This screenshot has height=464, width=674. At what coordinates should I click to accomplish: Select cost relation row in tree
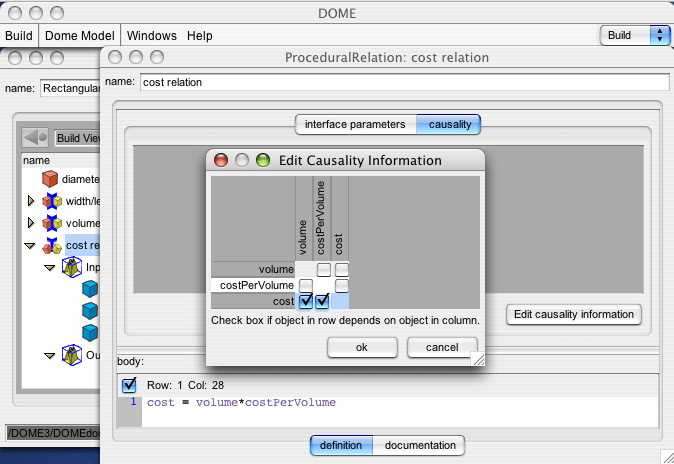point(83,245)
